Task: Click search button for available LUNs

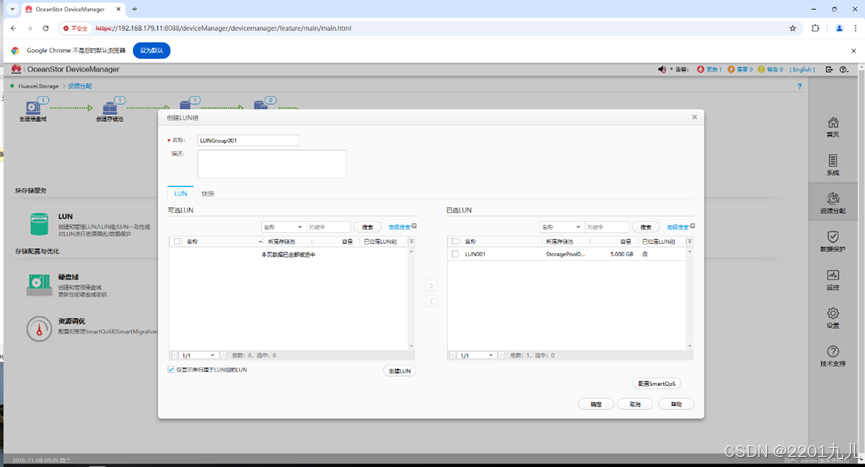Action: (x=367, y=227)
